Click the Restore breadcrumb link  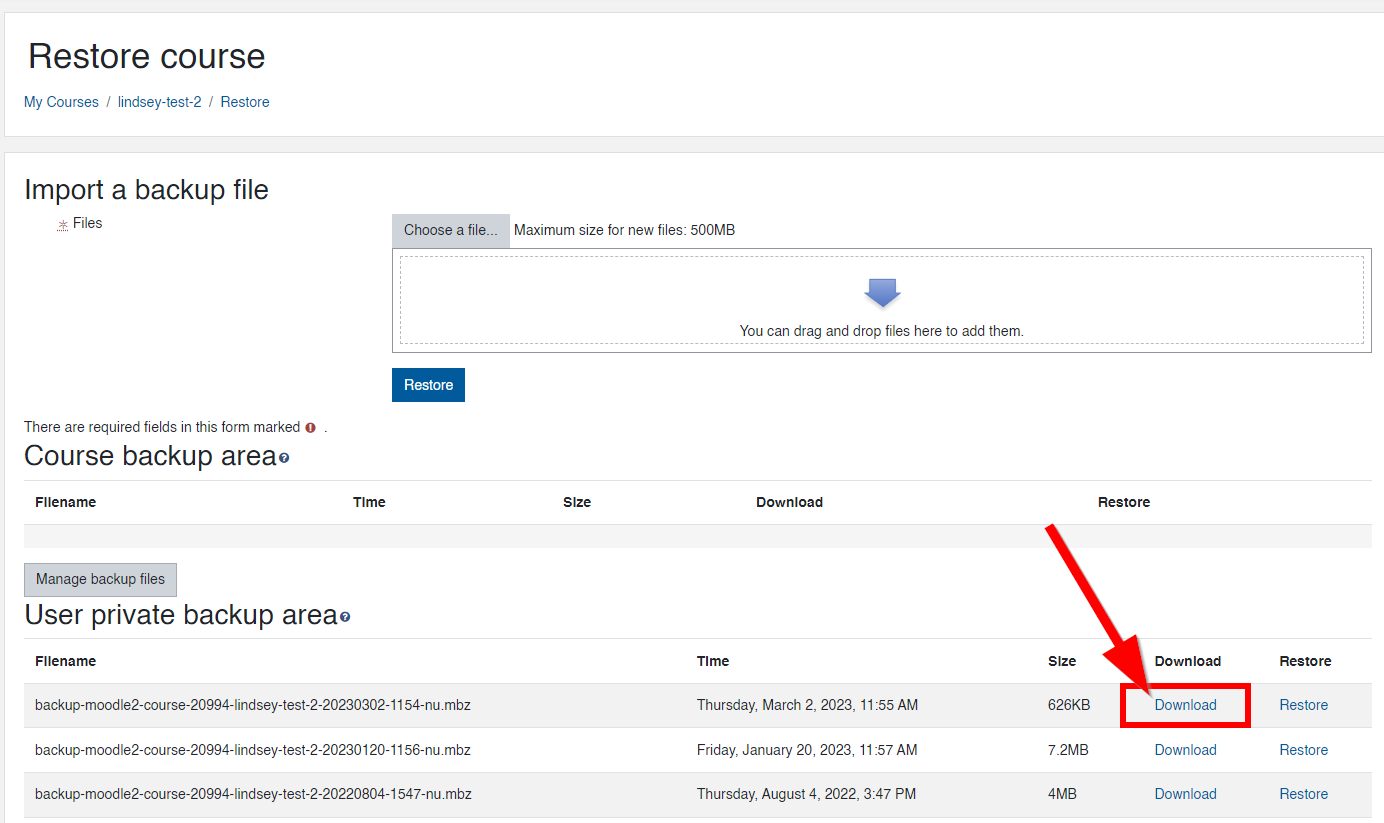(x=245, y=102)
